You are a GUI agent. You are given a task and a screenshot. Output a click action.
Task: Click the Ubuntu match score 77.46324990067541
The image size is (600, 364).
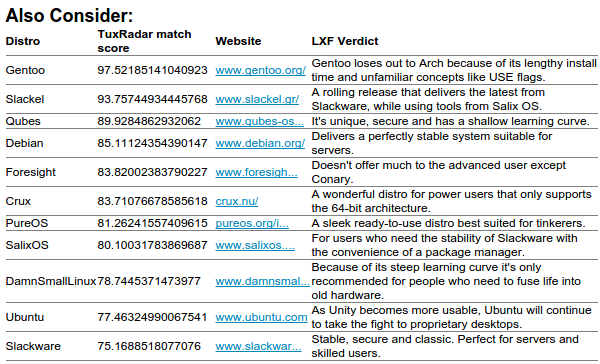point(152,317)
